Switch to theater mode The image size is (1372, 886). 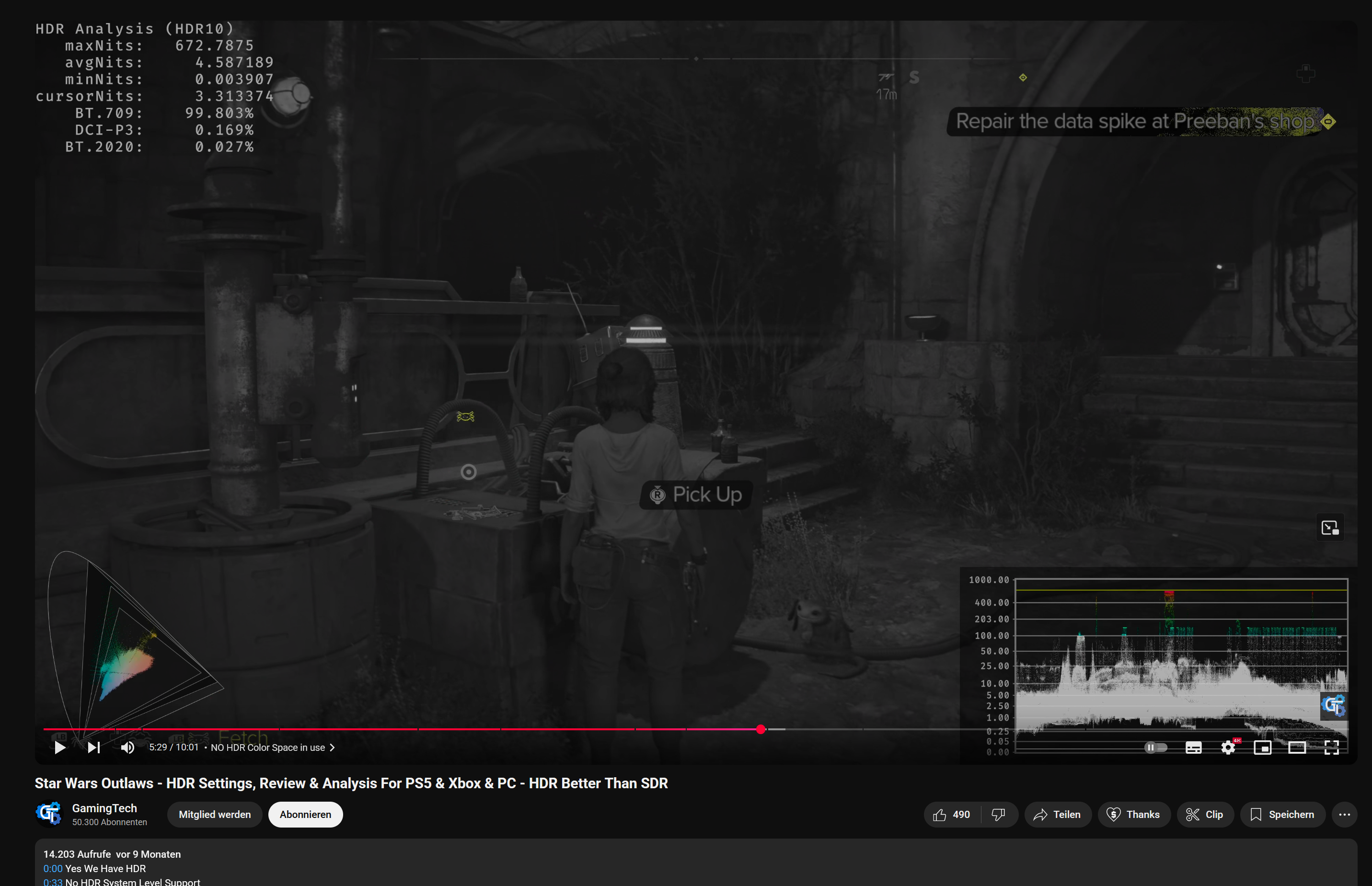(x=1298, y=747)
